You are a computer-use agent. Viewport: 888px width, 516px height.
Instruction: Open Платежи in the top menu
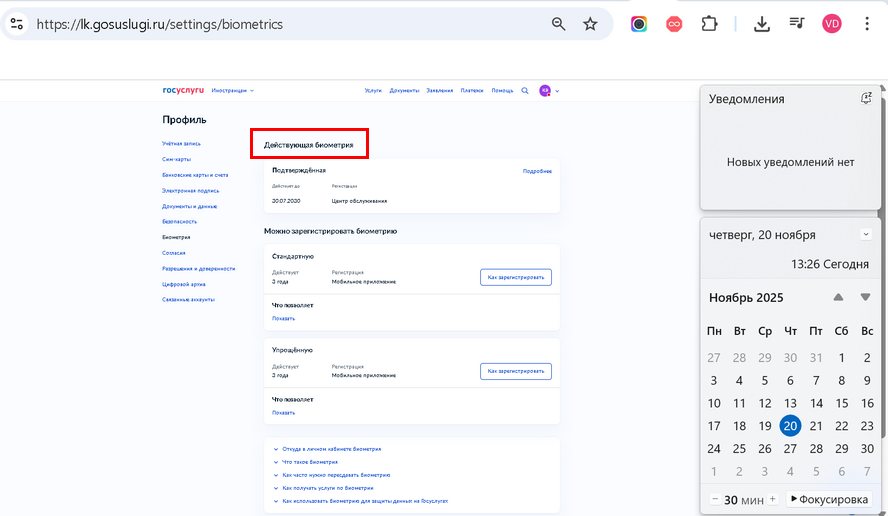pyautogui.click(x=472, y=91)
